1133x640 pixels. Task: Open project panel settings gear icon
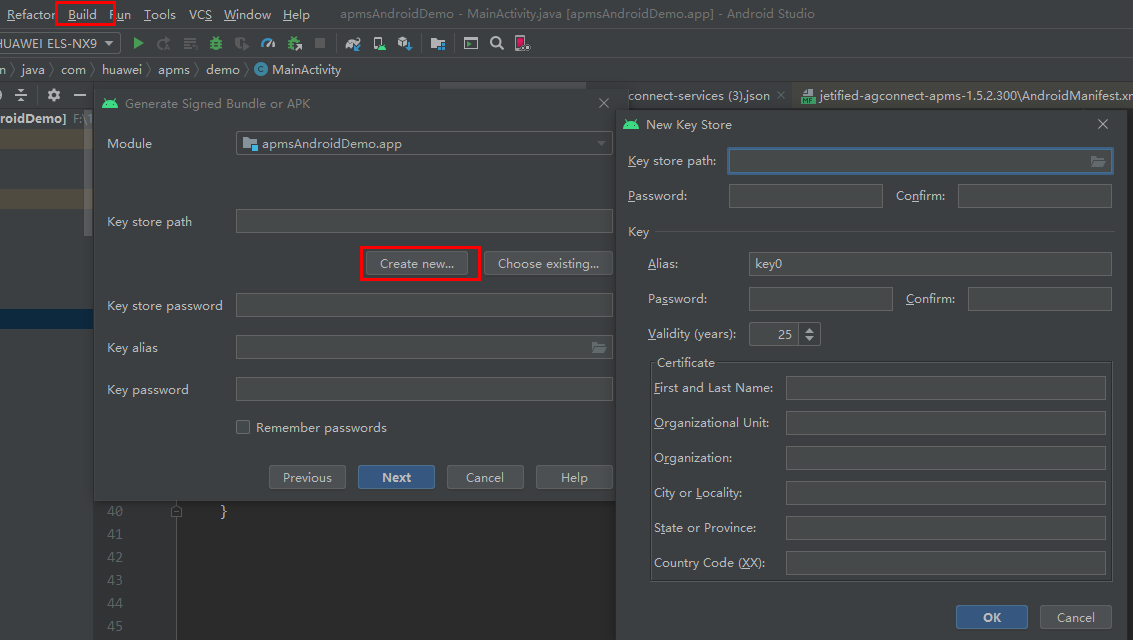point(54,95)
